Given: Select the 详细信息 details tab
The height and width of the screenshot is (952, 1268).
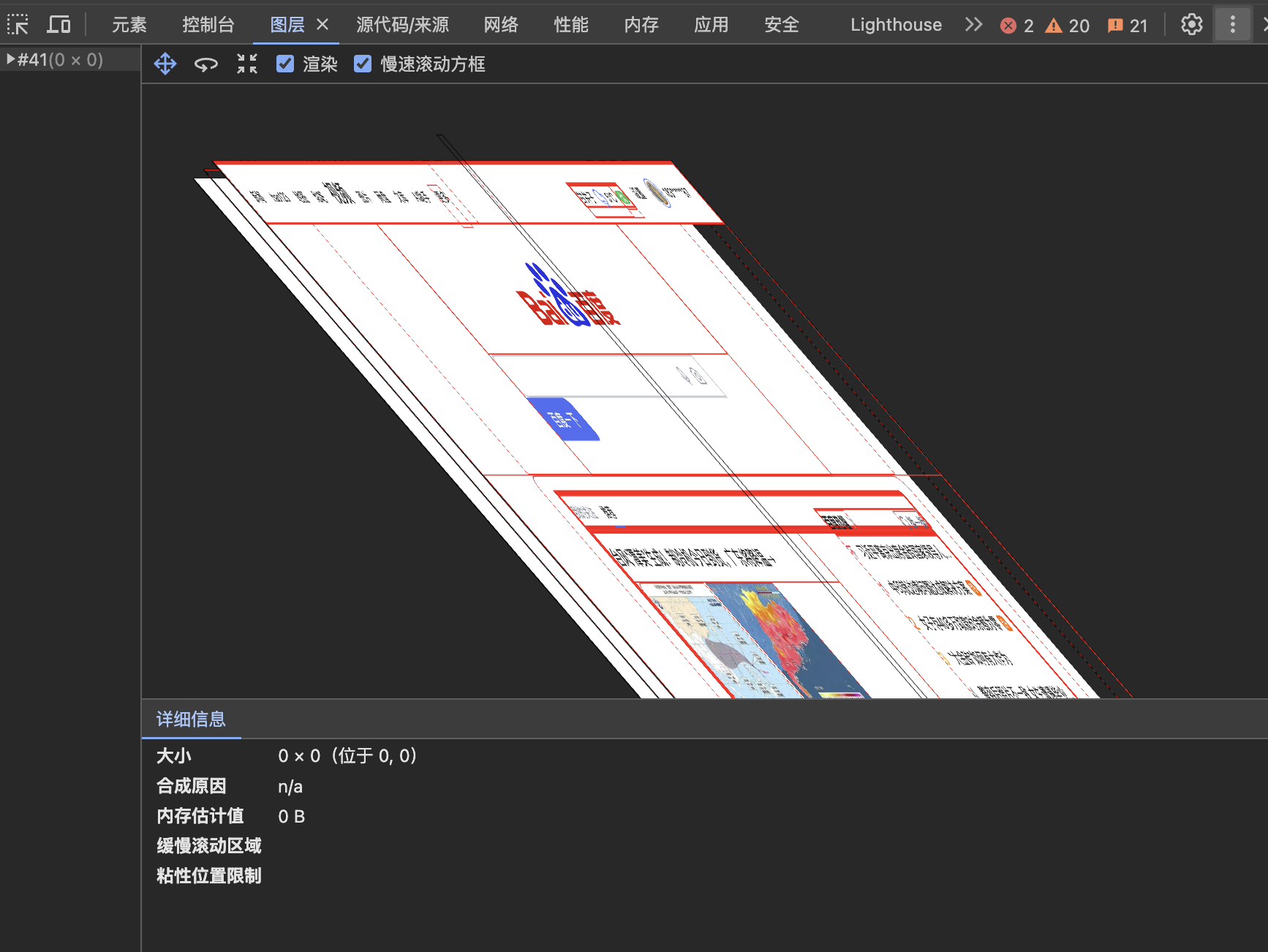Looking at the screenshot, I should [191, 719].
